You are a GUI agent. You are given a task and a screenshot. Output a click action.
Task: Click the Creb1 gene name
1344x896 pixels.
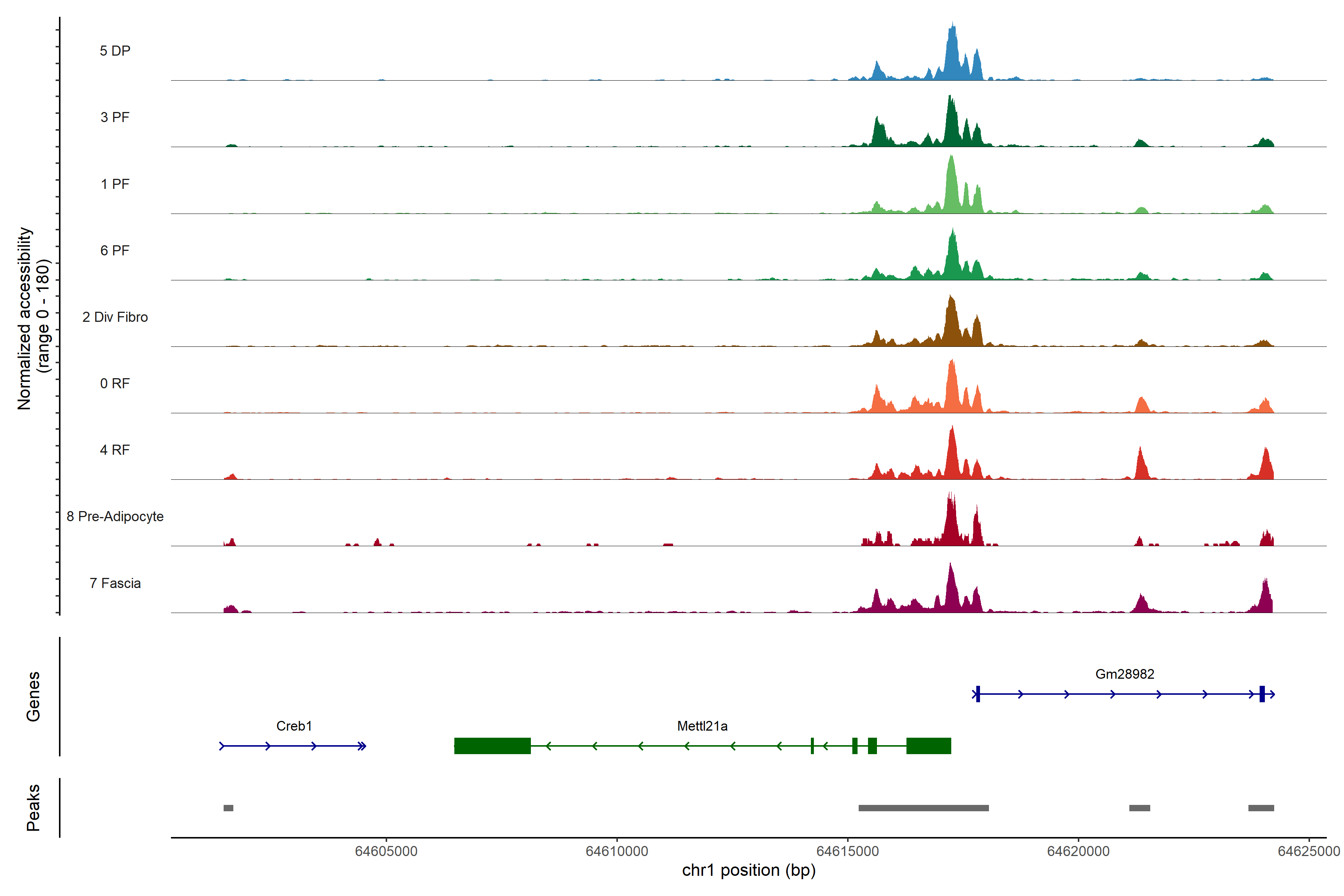[x=294, y=726]
